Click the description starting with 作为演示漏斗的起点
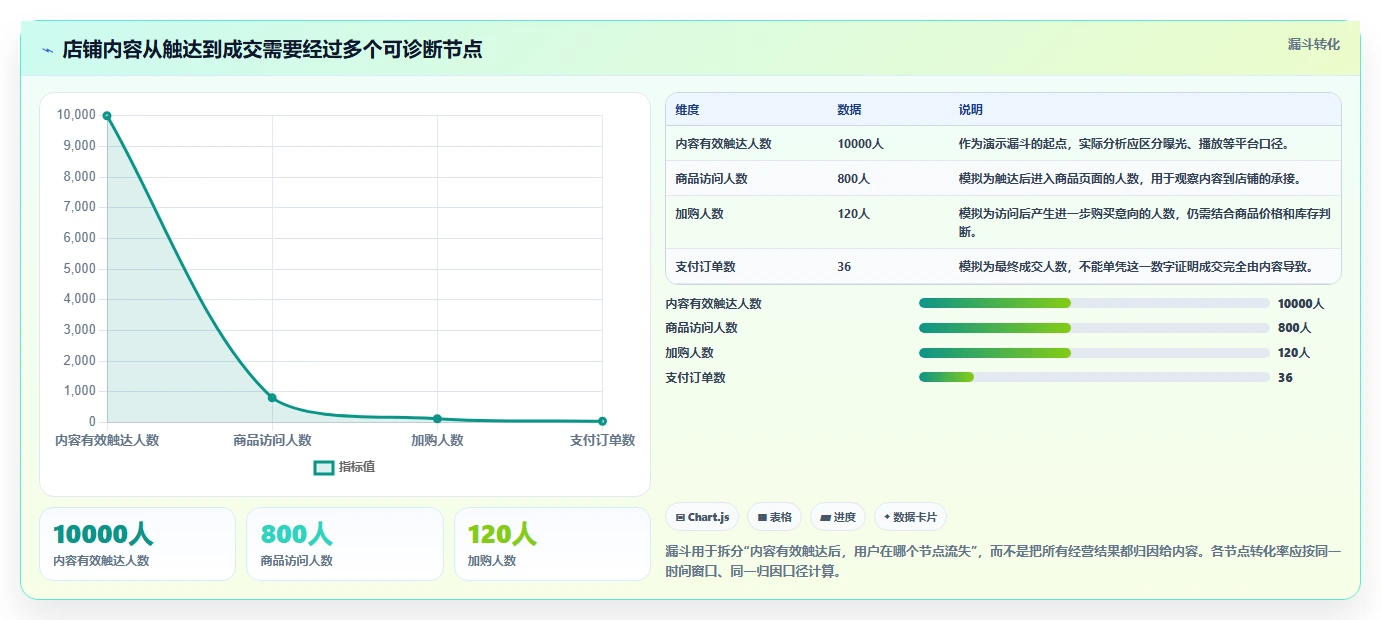 (x=1123, y=144)
